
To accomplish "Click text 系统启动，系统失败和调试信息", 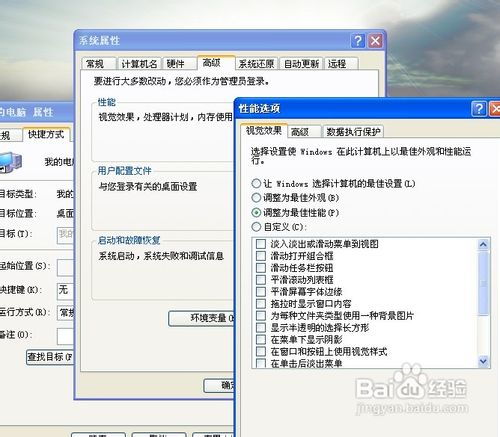I will [161, 256].
